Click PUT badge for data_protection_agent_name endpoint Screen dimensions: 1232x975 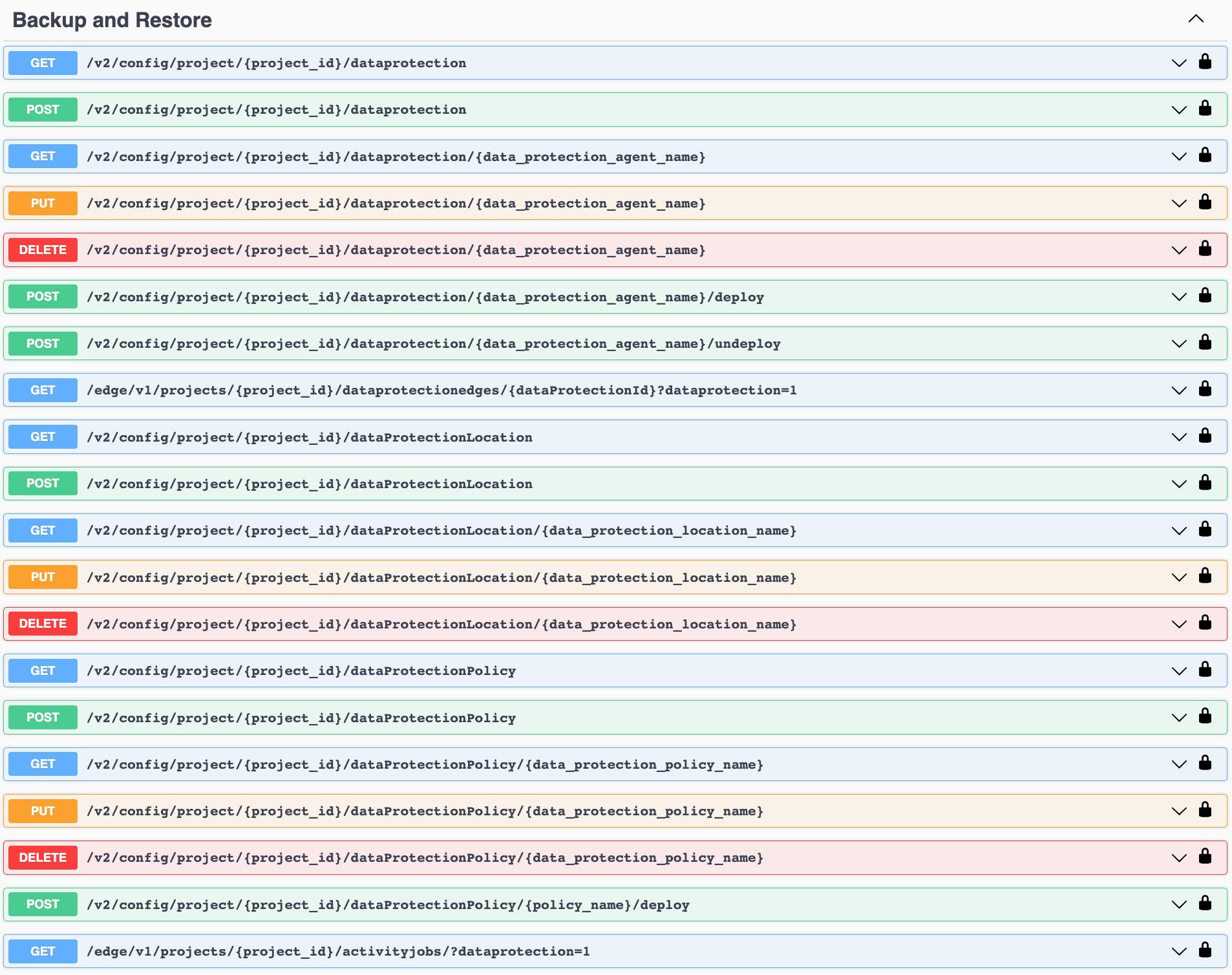click(43, 203)
